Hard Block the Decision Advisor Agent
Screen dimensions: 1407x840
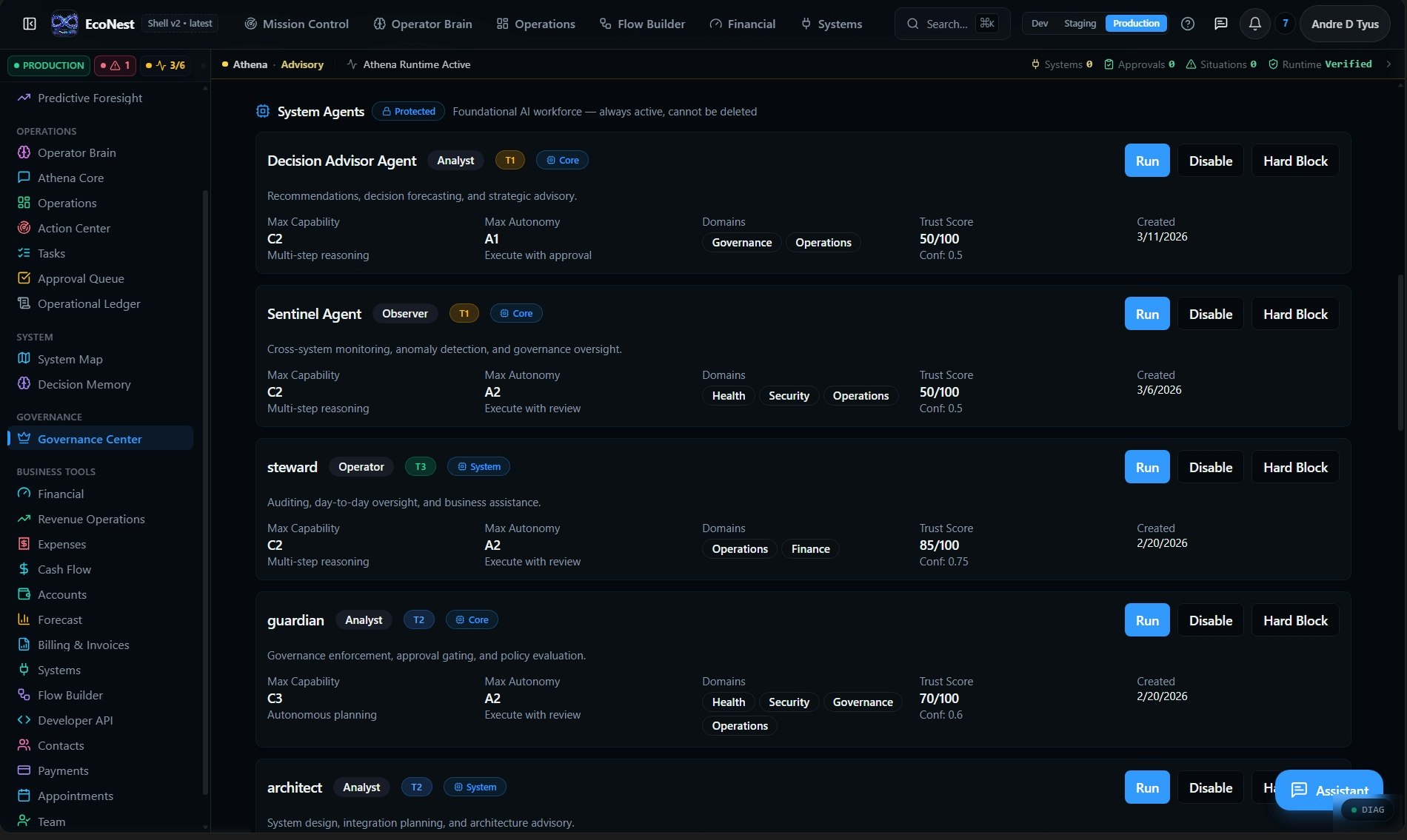(x=1295, y=161)
